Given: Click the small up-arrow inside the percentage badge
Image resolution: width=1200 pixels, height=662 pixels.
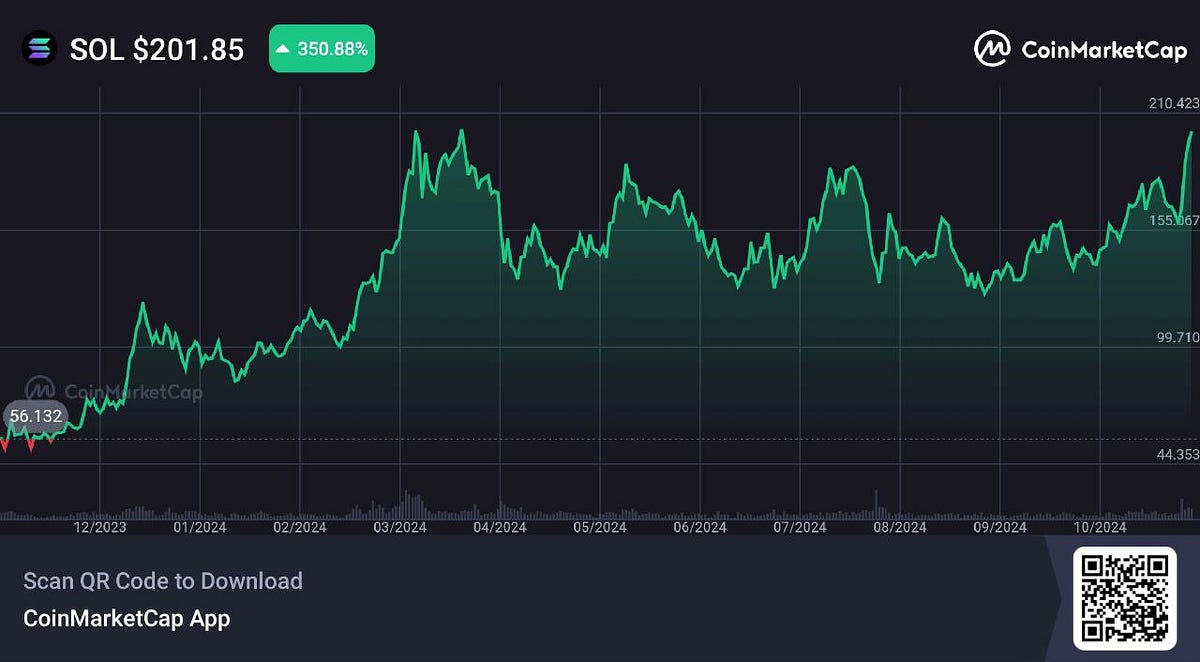Looking at the screenshot, I should click(x=284, y=49).
